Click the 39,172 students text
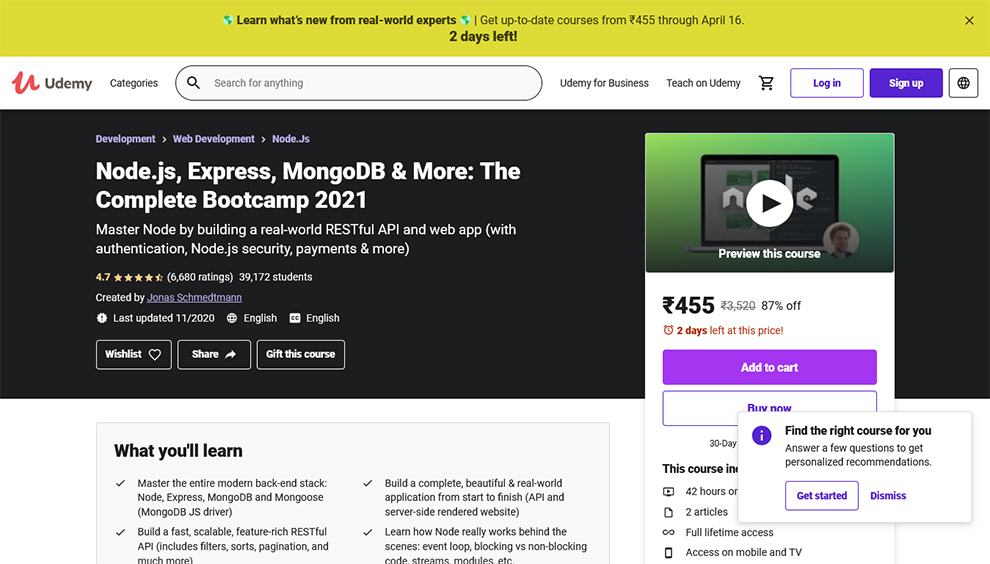The image size is (990, 564). point(275,277)
